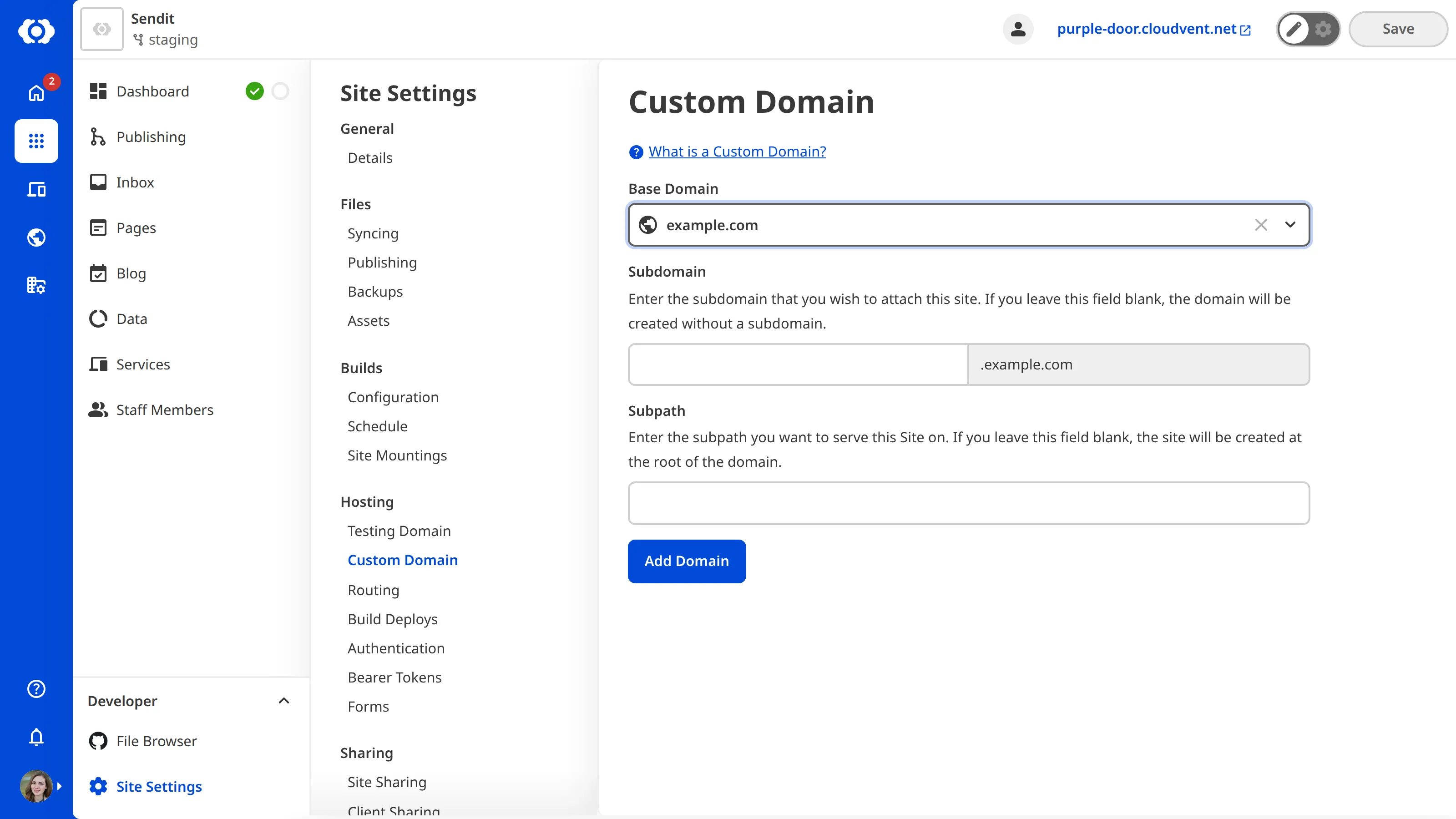Open the Pages nav item

pyautogui.click(x=136, y=228)
